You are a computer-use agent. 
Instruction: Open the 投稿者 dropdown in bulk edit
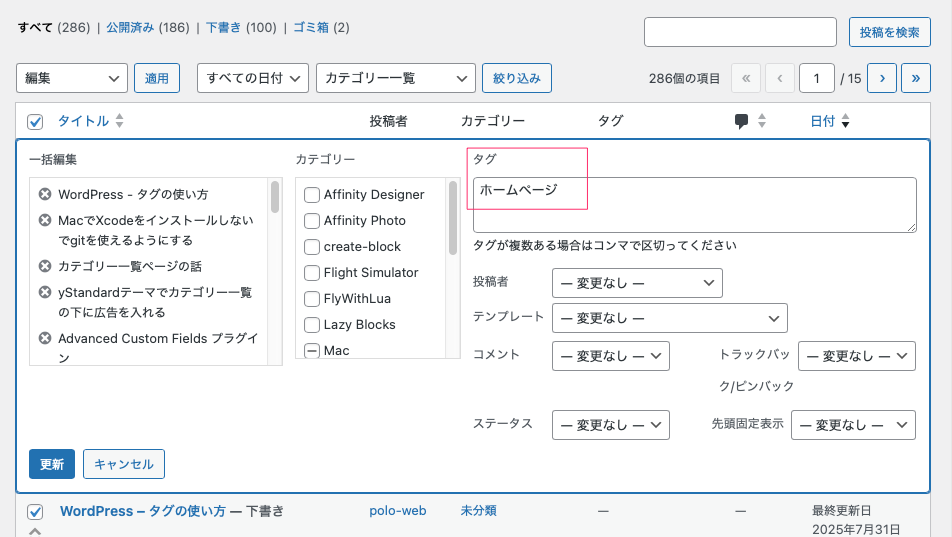point(637,283)
